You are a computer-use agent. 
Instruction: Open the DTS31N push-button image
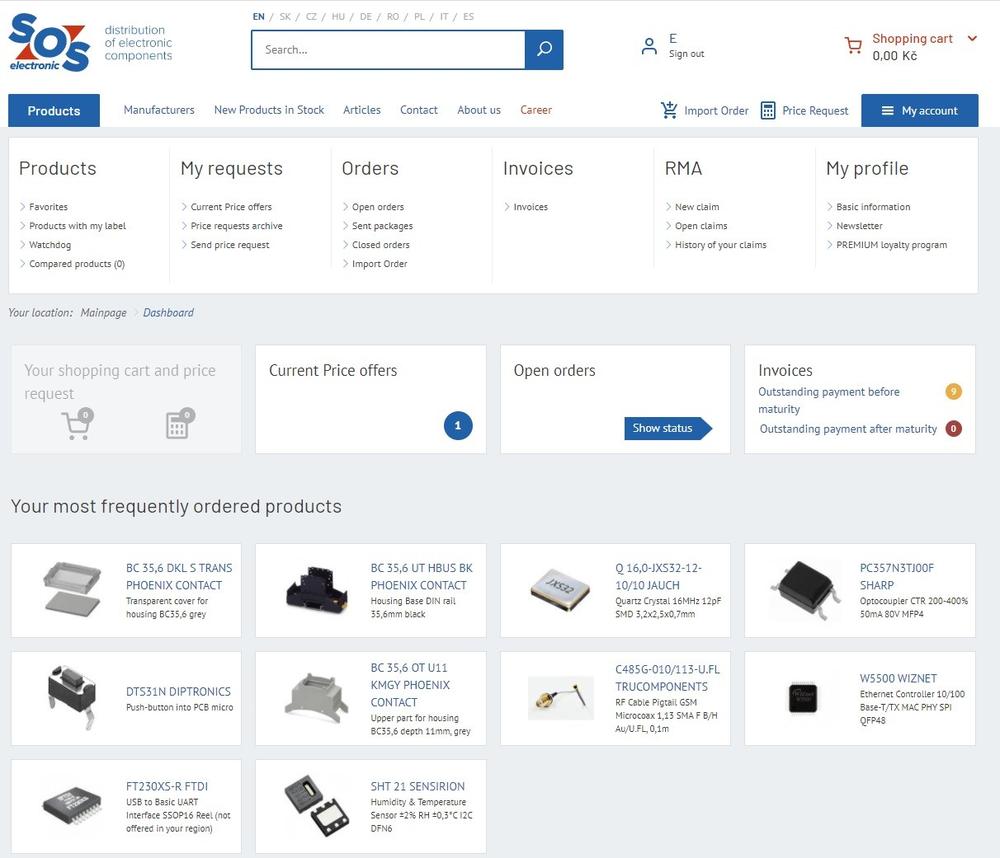coord(72,697)
